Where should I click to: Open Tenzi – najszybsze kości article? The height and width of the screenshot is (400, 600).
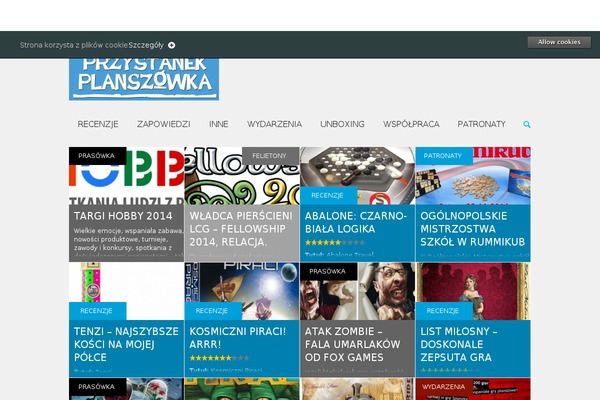coord(126,344)
